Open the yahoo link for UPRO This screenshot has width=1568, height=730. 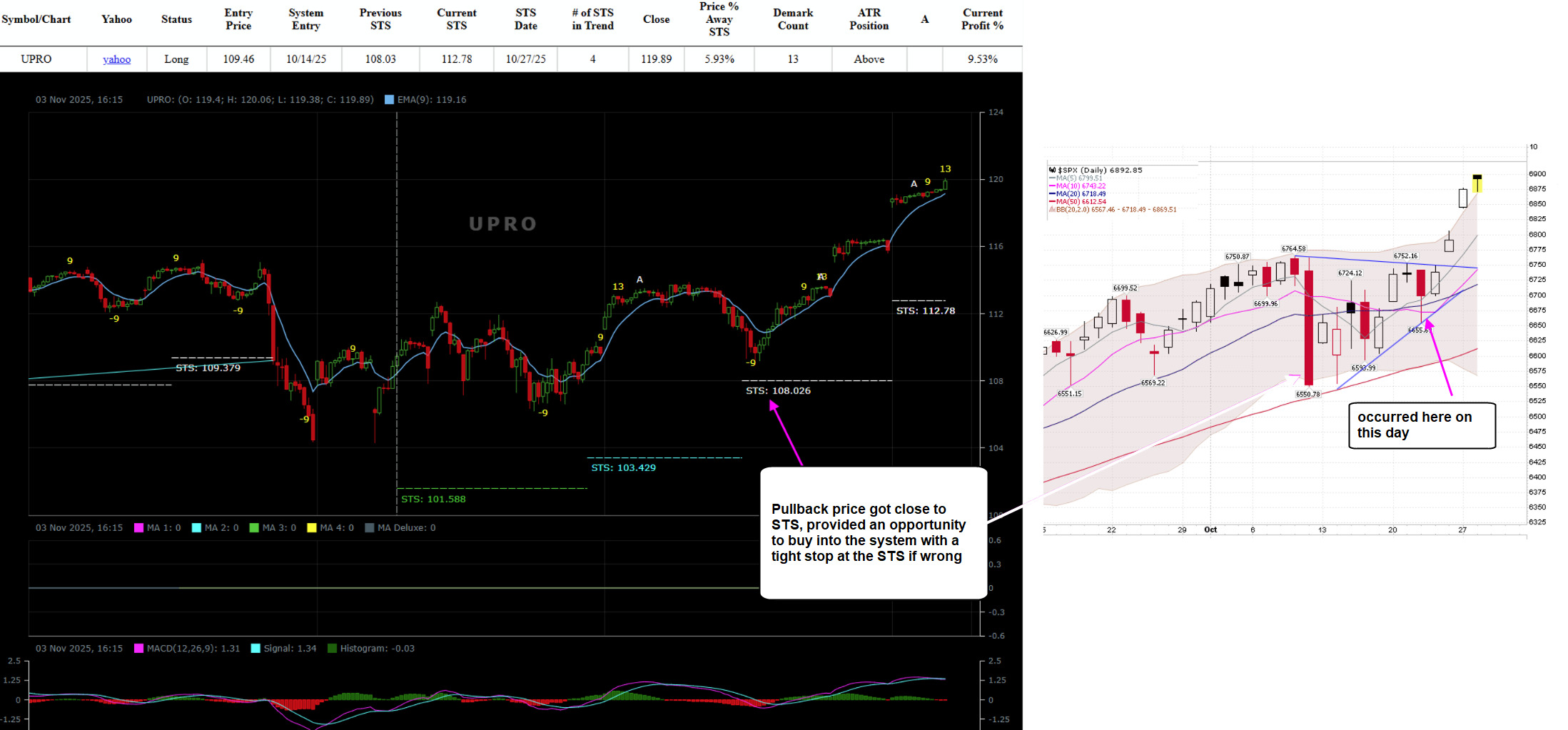[x=116, y=59]
